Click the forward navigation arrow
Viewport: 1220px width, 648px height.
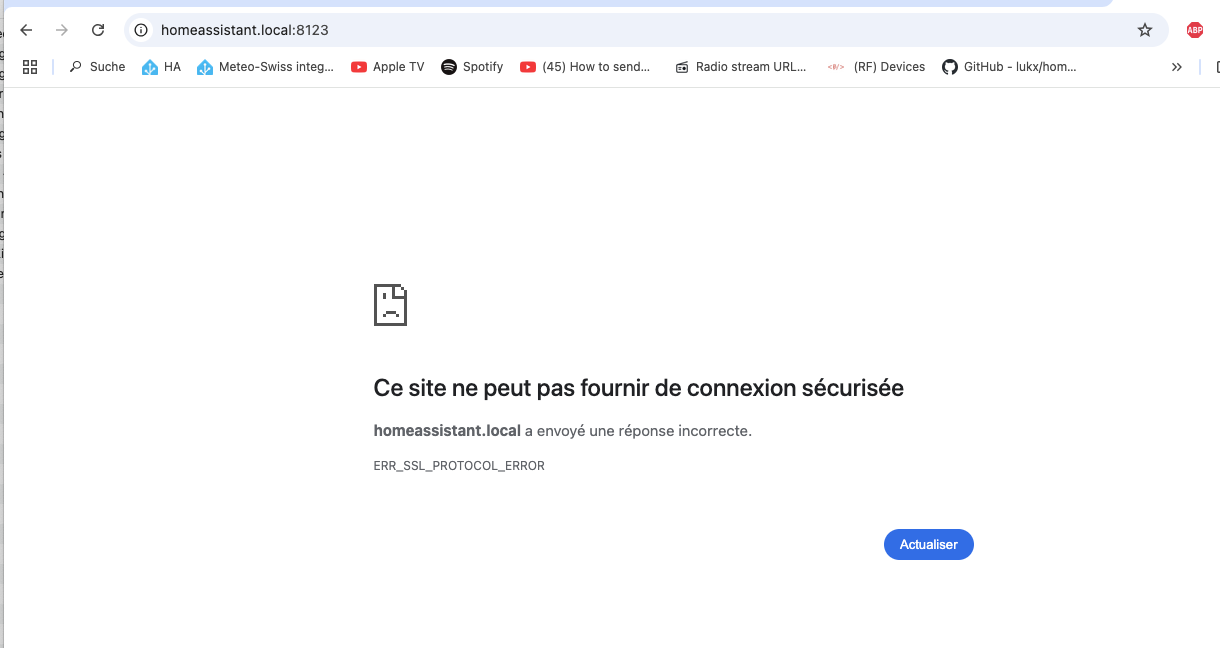coord(62,30)
